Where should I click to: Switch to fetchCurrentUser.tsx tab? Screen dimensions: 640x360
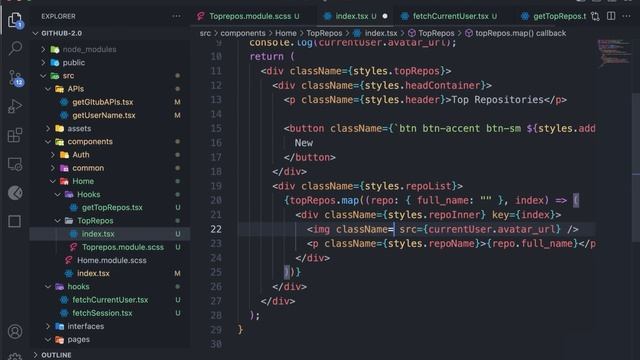tap(450, 16)
